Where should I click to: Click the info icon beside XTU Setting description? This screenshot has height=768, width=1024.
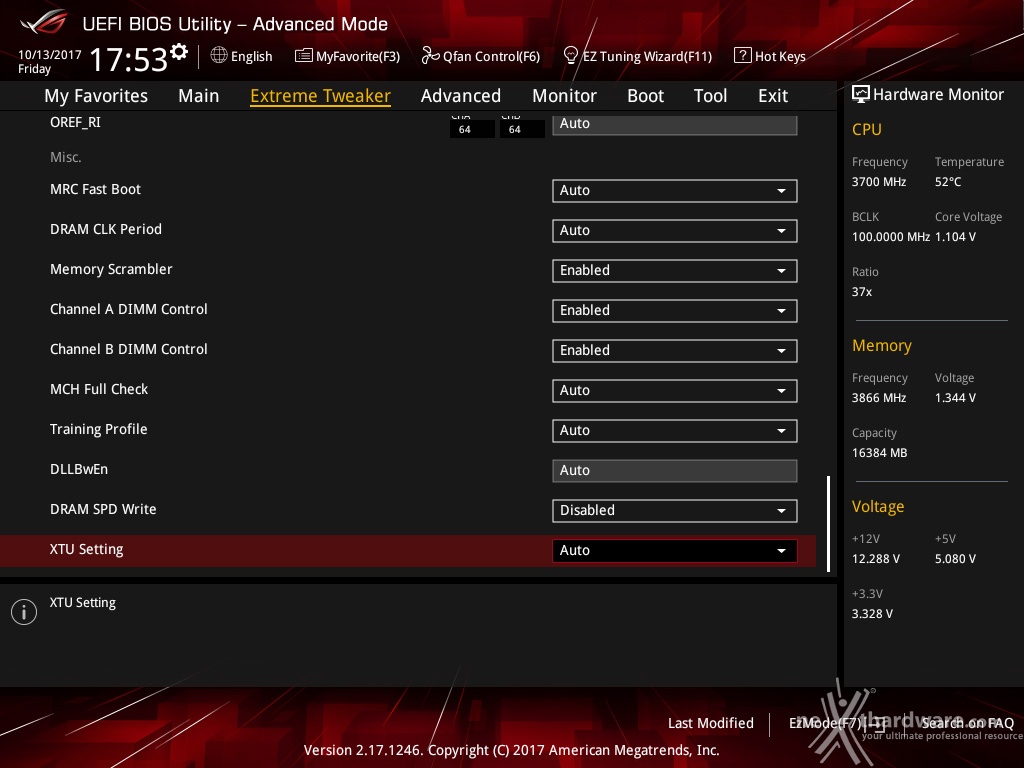[x=24, y=612]
